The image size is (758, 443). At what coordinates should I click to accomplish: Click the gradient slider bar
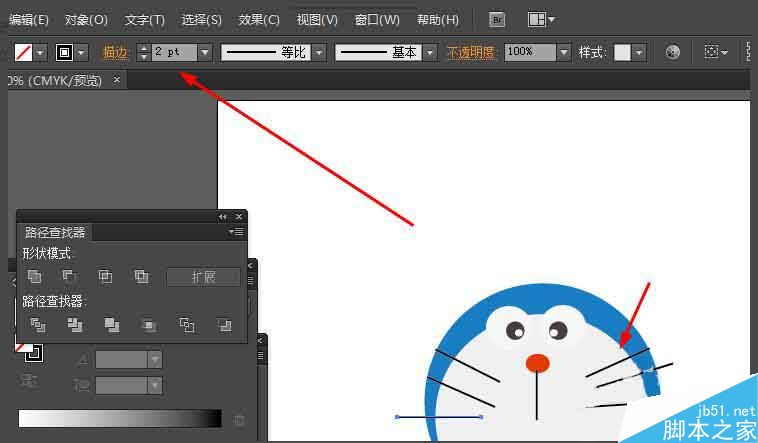coord(120,418)
